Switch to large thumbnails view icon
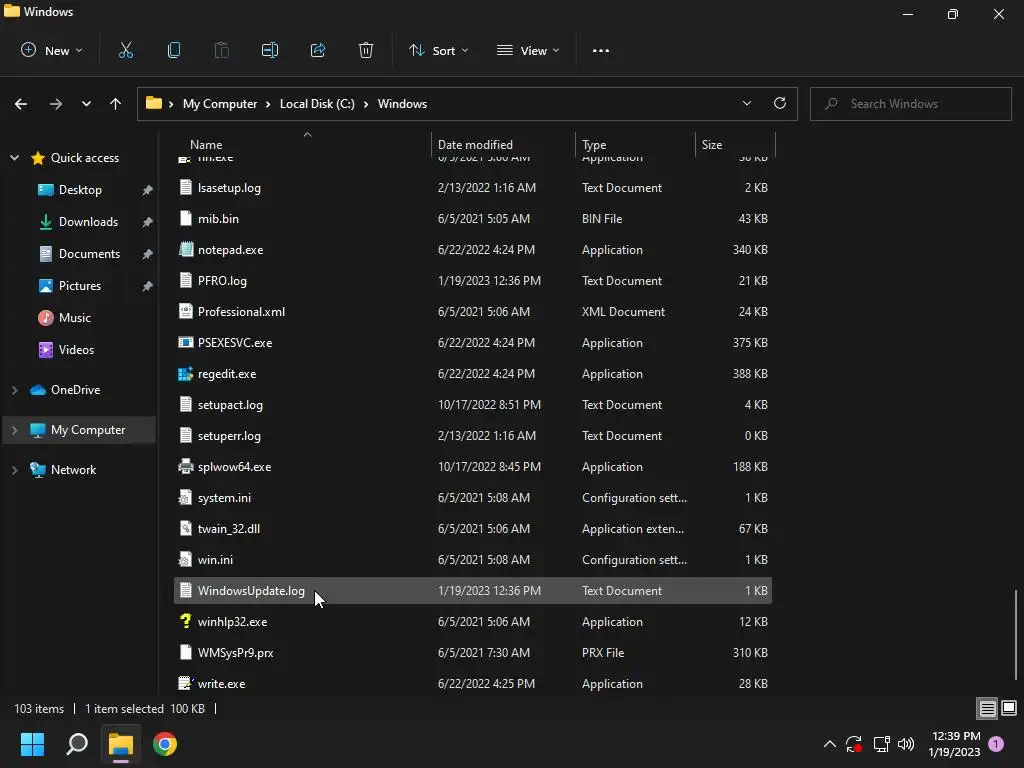Screen dimensions: 1024x768 1009,708
